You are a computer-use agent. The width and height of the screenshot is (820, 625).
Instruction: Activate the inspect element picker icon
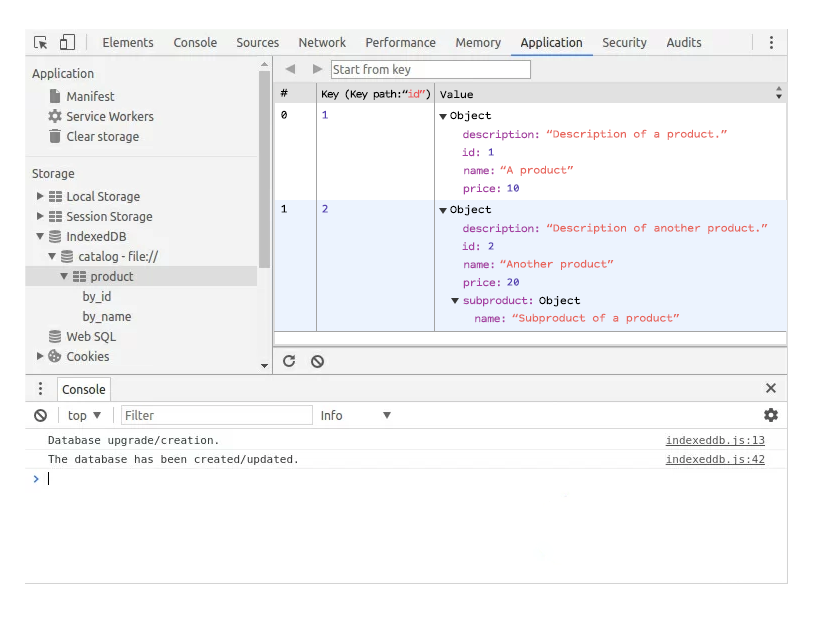(40, 42)
